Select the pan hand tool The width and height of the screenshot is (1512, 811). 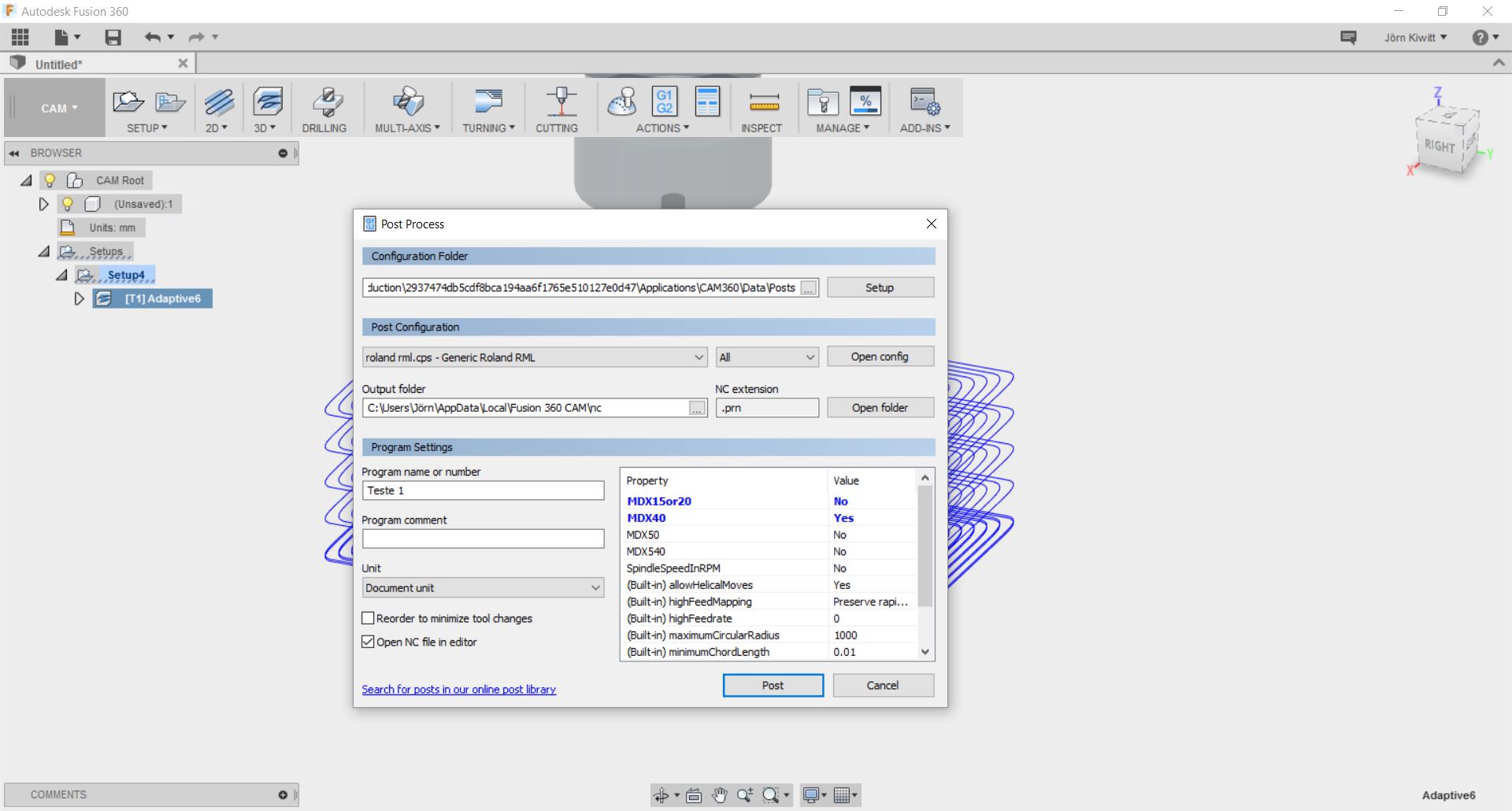point(719,795)
